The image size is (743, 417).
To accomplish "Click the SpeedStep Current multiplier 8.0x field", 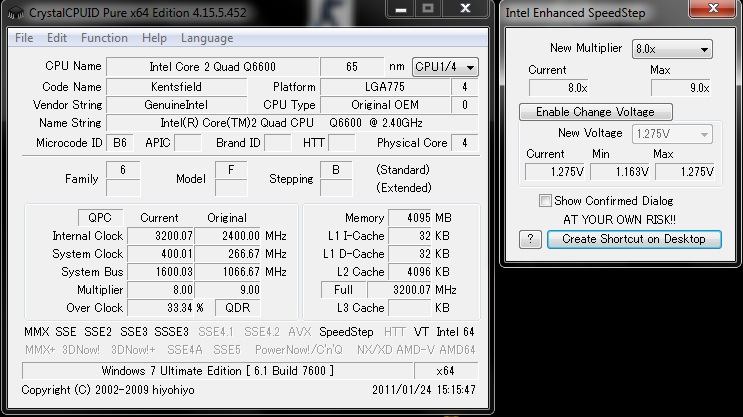I will click(558, 88).
